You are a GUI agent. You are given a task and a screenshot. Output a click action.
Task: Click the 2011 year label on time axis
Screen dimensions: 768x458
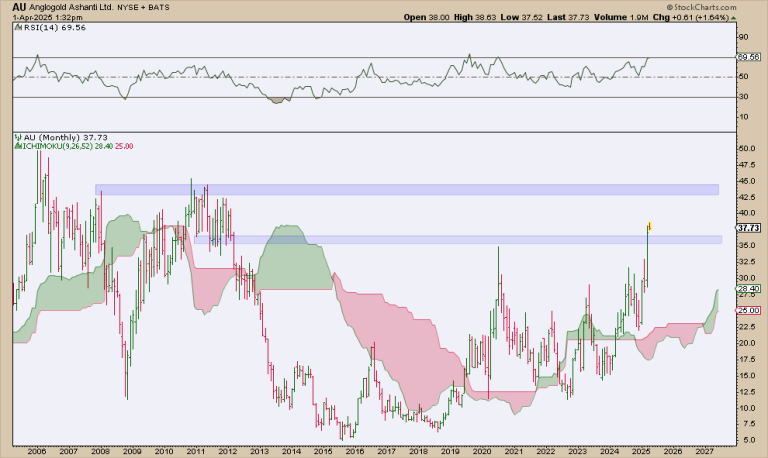pyautogui.click(x=195, y=452)
